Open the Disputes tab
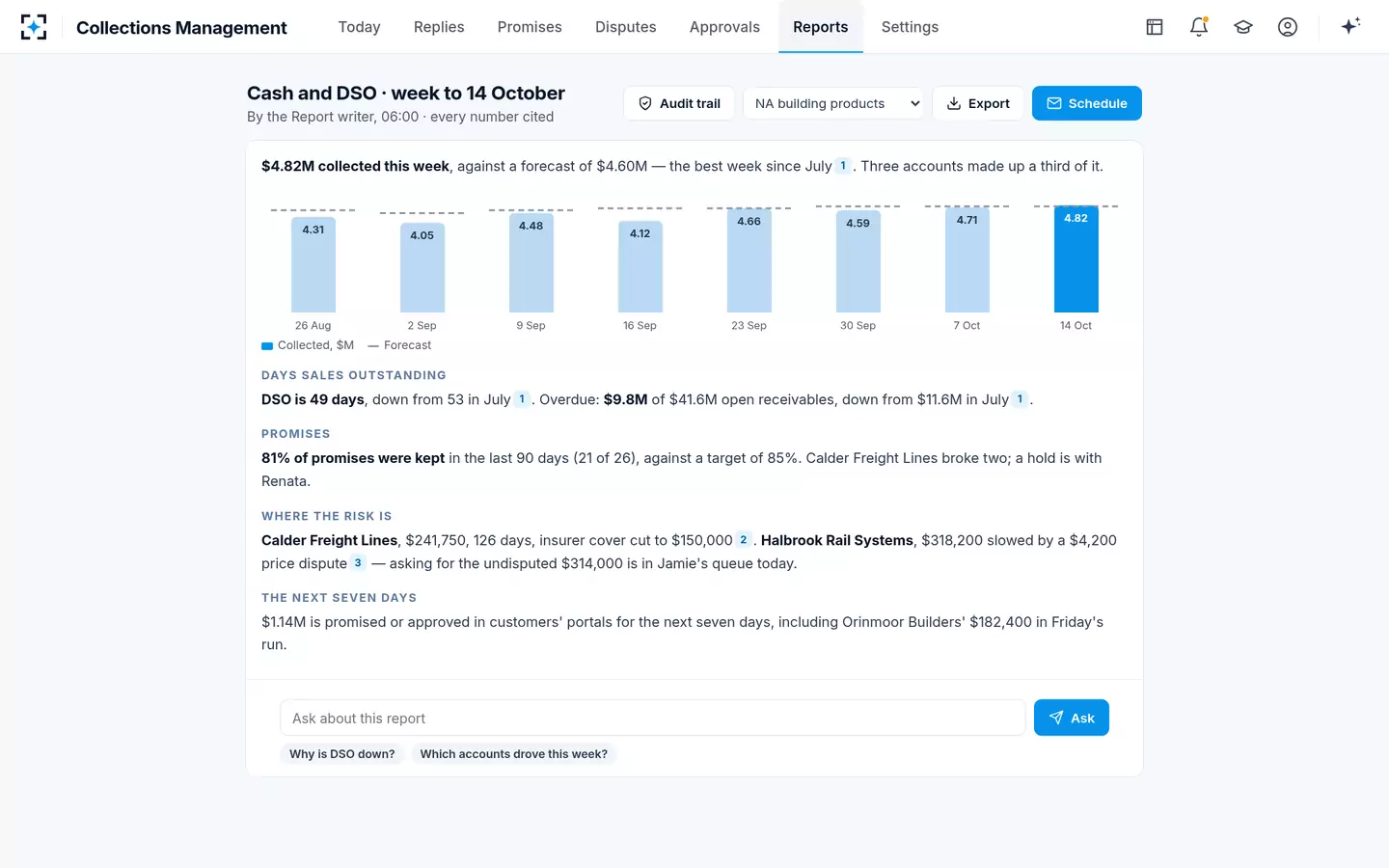The width and height of the screenshot is (1389, 868). pos(626,27)
